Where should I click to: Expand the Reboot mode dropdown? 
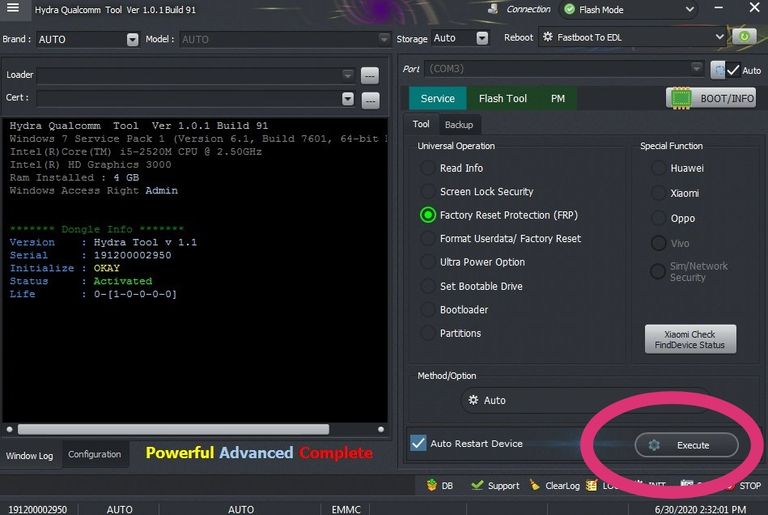click(x=719, y=37)
